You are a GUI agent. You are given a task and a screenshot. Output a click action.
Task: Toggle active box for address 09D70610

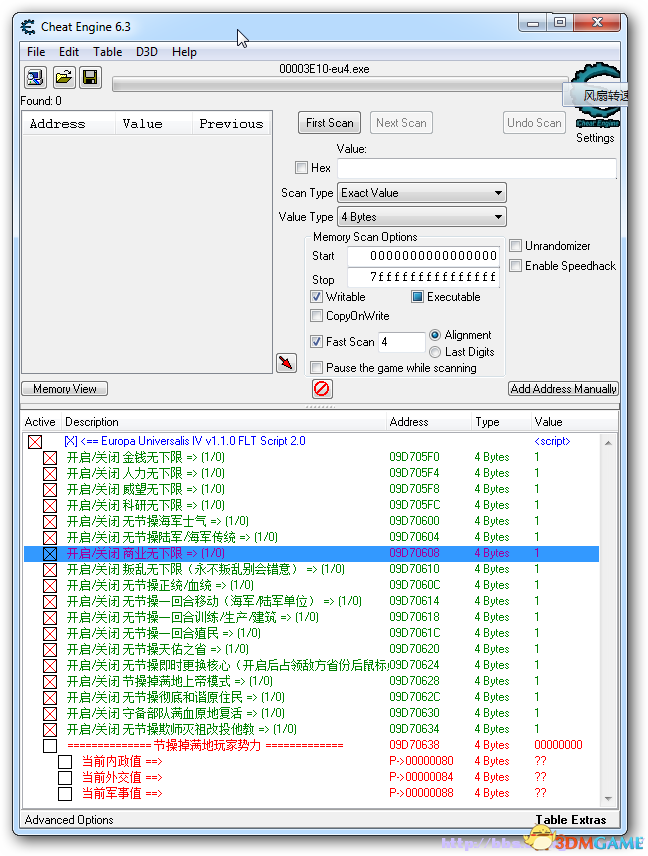[x=50, y=569]
